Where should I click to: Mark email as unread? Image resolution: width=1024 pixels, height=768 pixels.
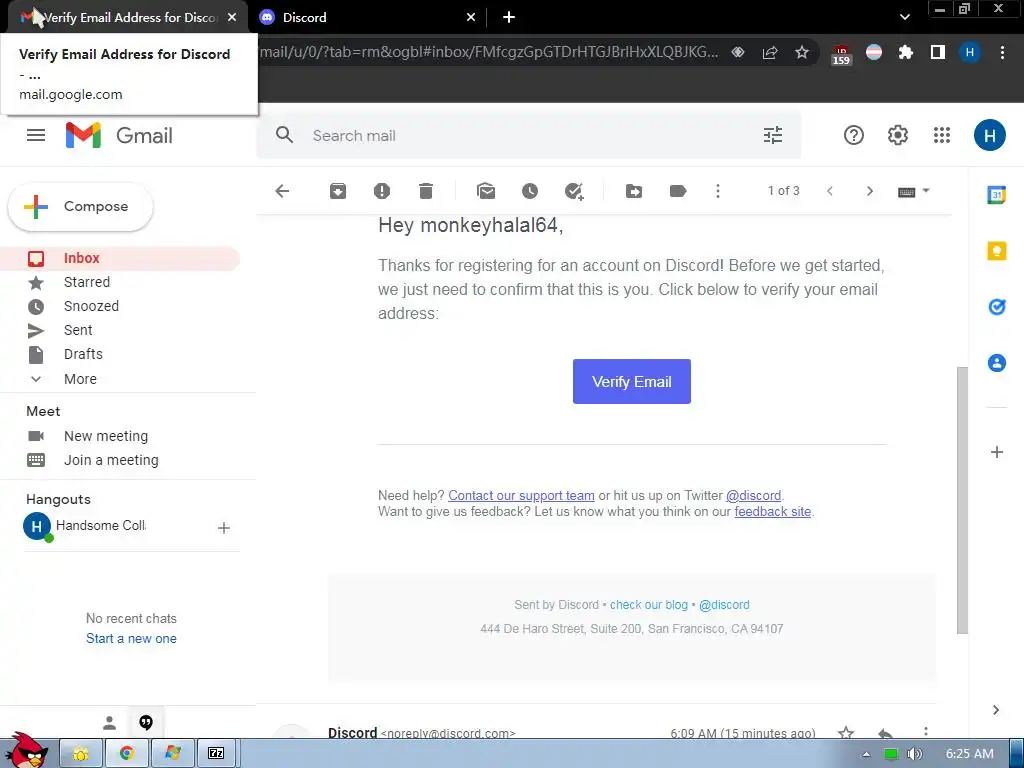tap(486, 191)
